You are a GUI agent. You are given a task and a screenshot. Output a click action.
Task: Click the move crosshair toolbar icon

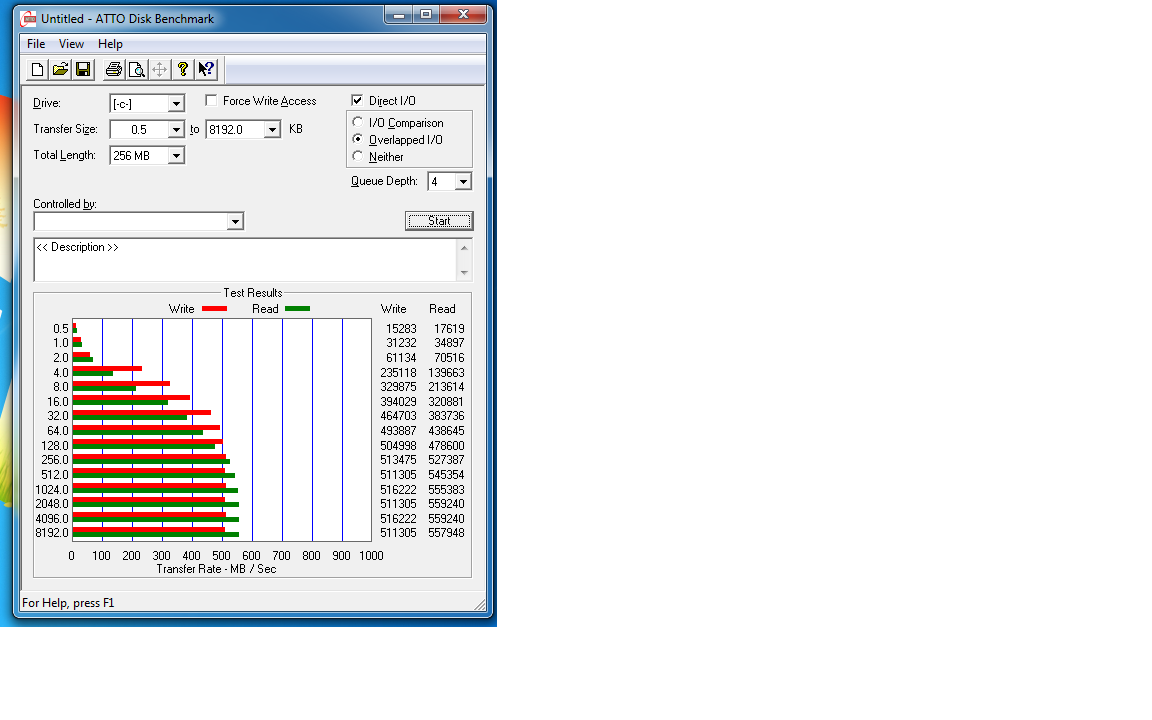(159, 70)
